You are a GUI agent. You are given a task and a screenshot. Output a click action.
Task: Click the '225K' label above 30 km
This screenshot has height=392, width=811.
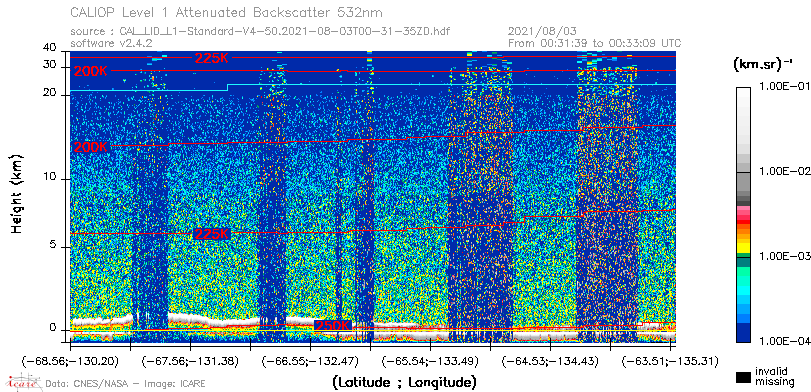point(211,58)
